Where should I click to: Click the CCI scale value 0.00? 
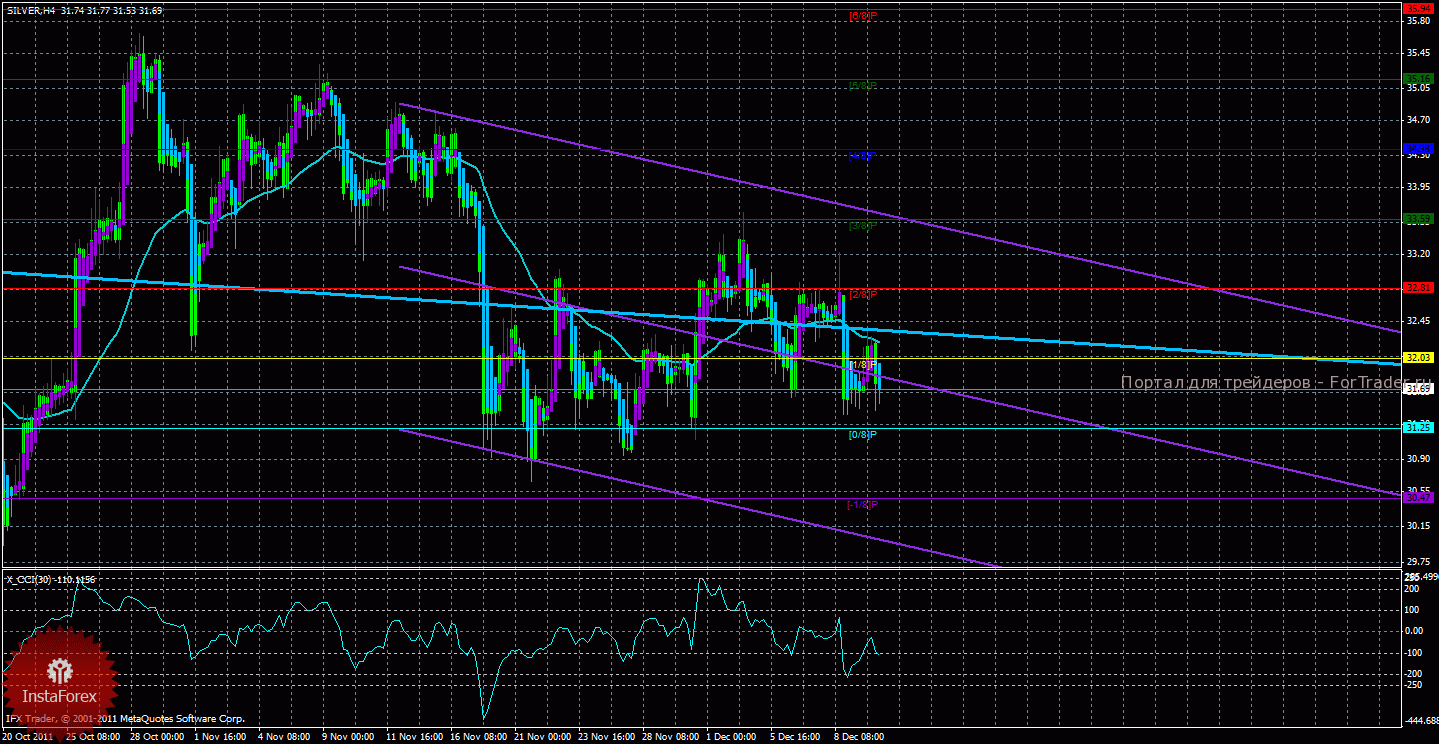point(1416,631)
